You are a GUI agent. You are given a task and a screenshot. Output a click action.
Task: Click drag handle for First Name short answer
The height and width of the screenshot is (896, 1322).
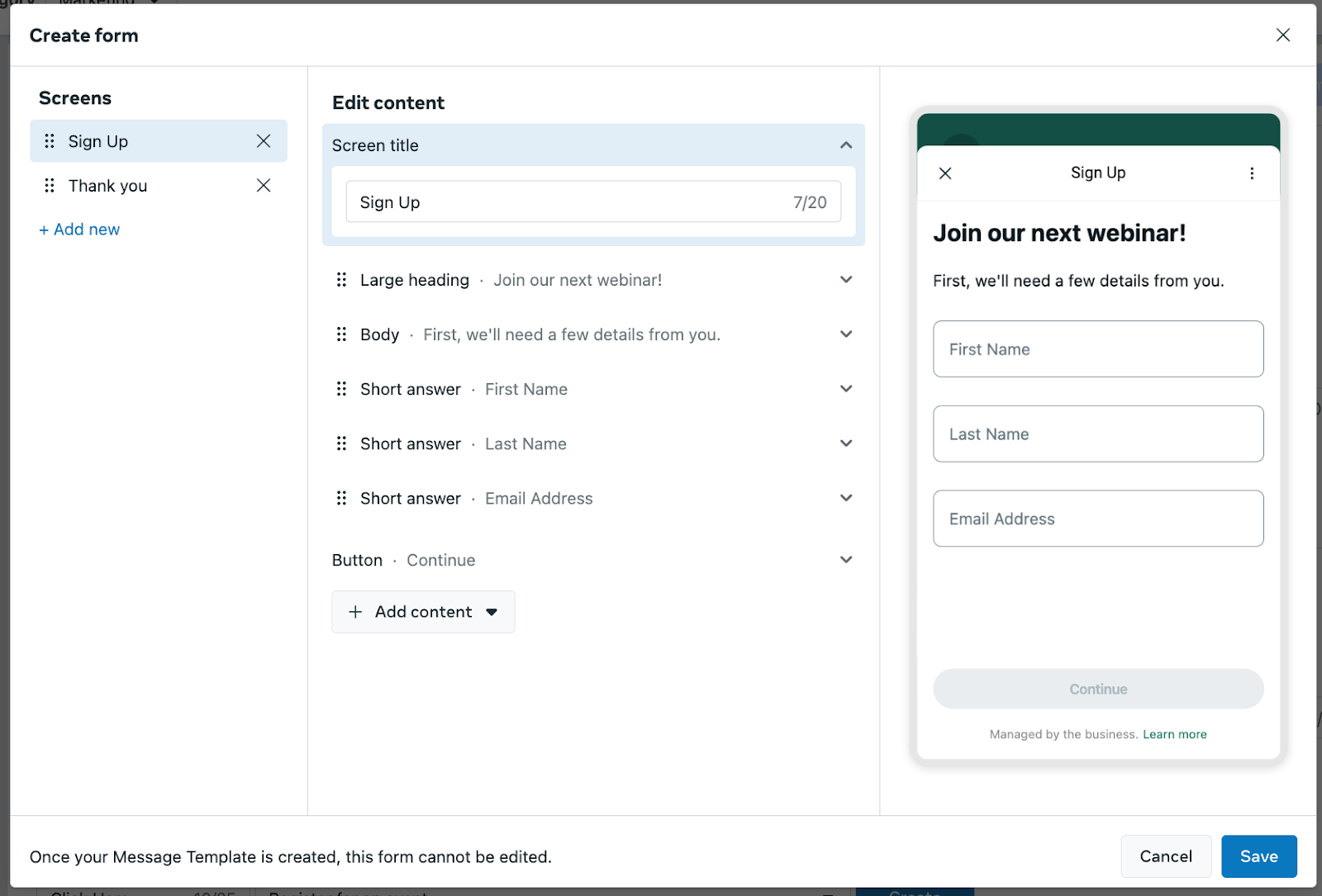coord(341,389)
